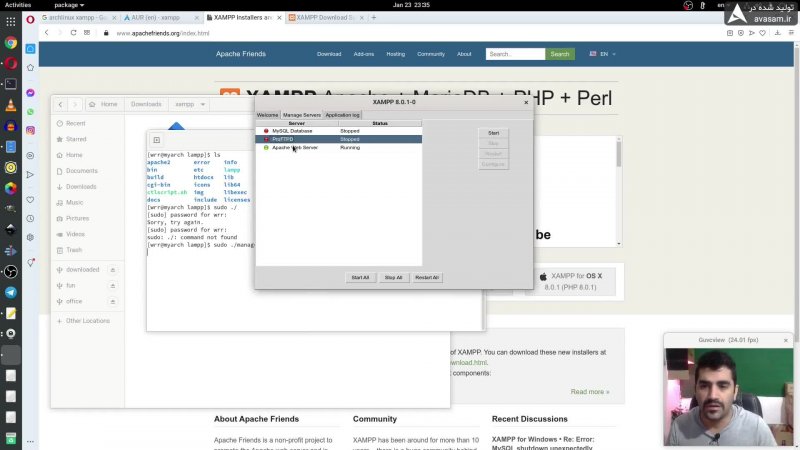Open Chrome from the dock
The height and width of the screenshot is (450, 800).
(10, 43)
